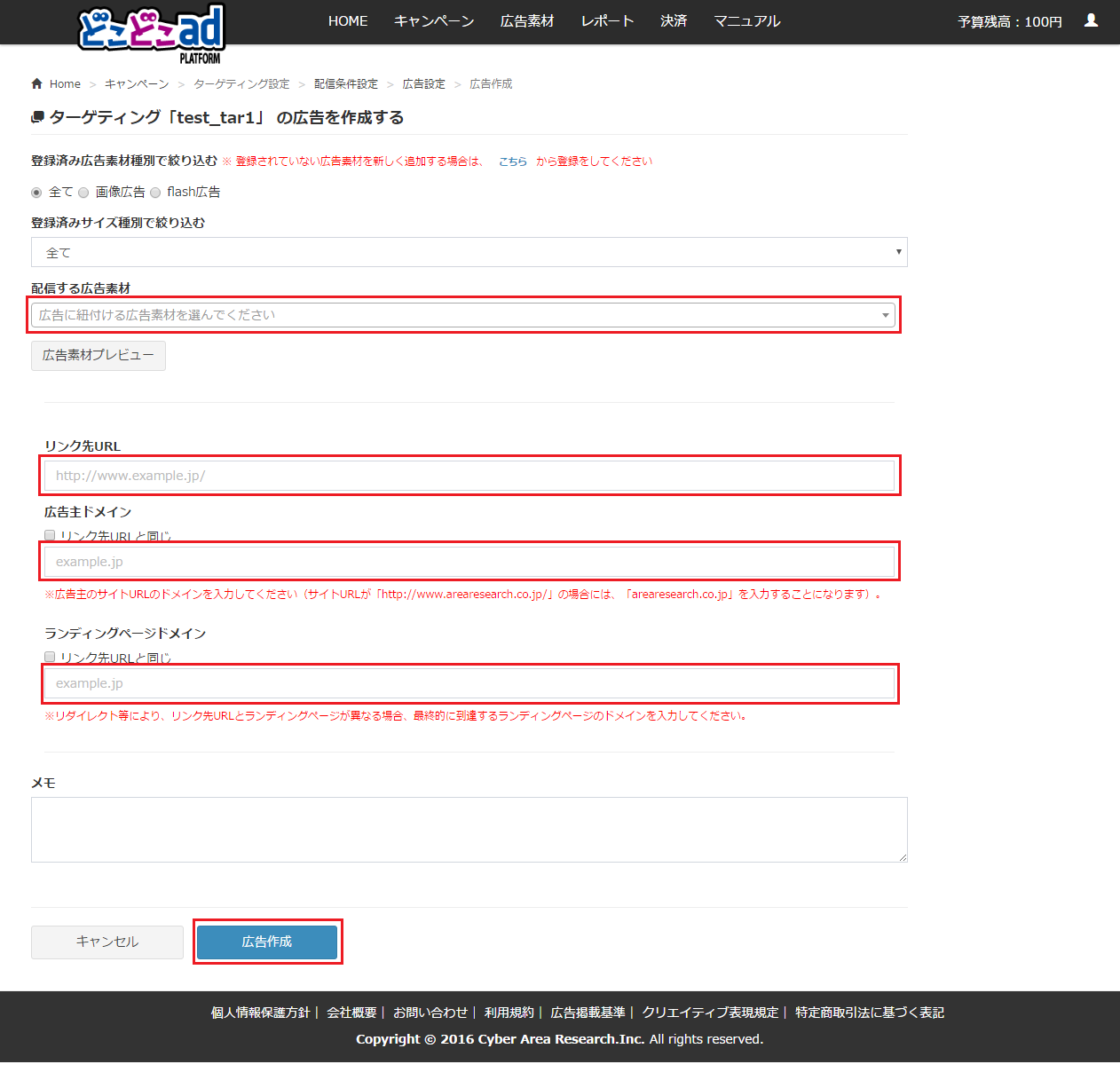Go to Home breadcrumb link
Viewport: 1120px width, 1080px height.
65,83
